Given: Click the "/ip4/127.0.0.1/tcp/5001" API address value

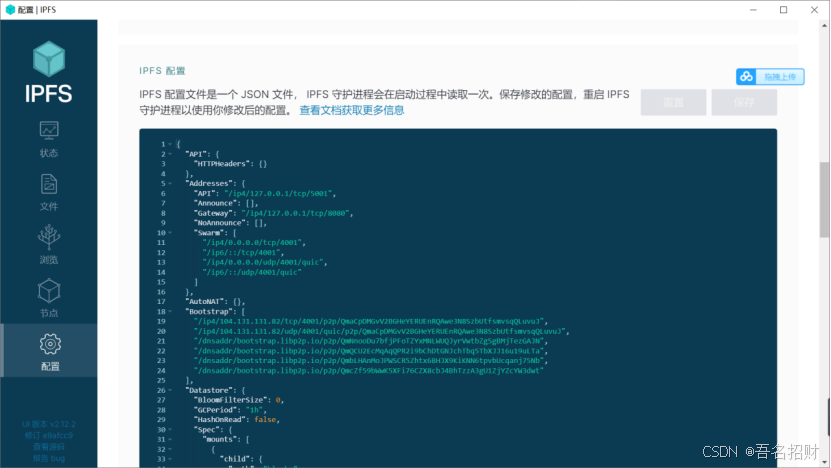Looking at the screenshot, I should pos(280,193).
